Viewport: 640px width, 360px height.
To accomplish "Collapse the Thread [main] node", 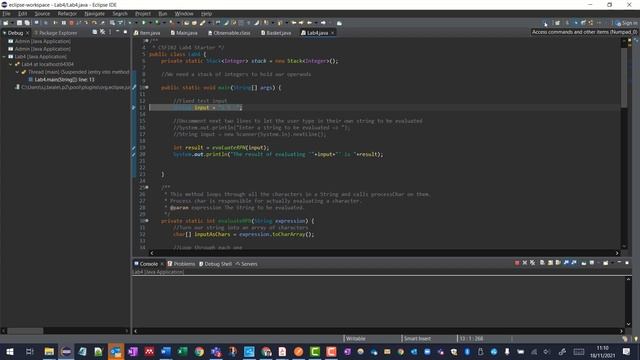I will click(x=17, y=72).
